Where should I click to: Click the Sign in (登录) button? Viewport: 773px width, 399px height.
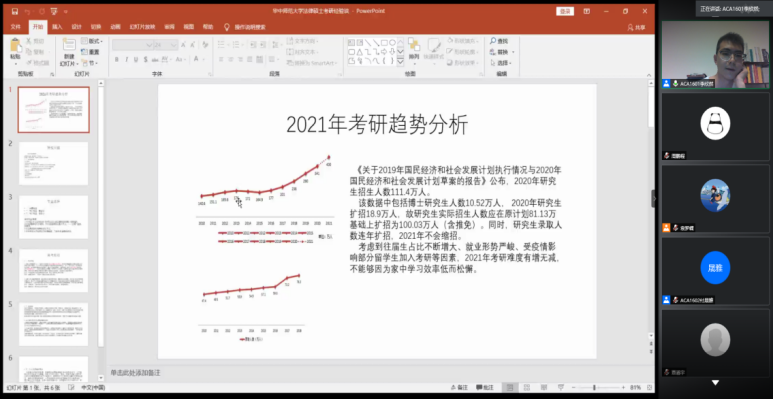coord(565,11)
